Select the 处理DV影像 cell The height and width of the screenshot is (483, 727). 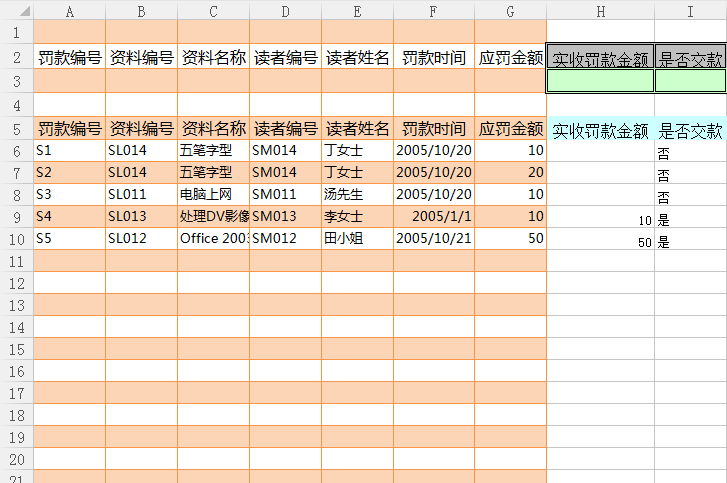pos(213,216)
